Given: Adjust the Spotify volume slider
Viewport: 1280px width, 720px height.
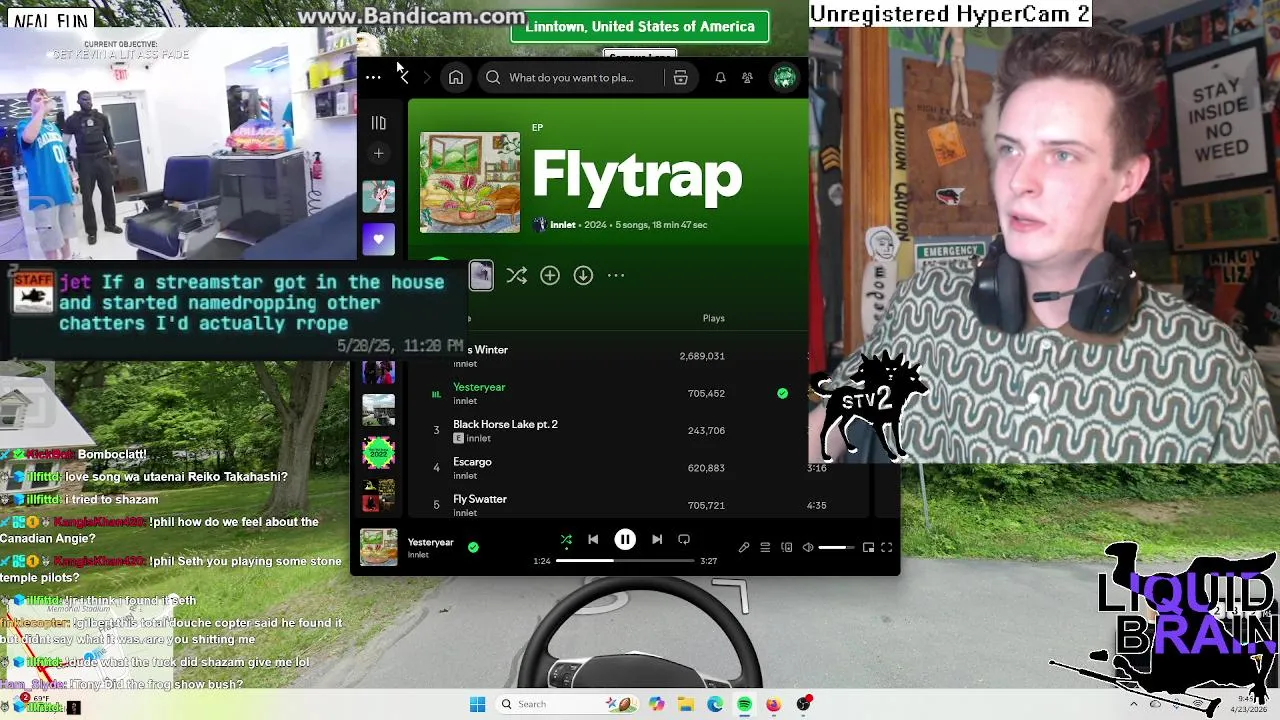Looking at the screenshot, I should coord(838,547).
